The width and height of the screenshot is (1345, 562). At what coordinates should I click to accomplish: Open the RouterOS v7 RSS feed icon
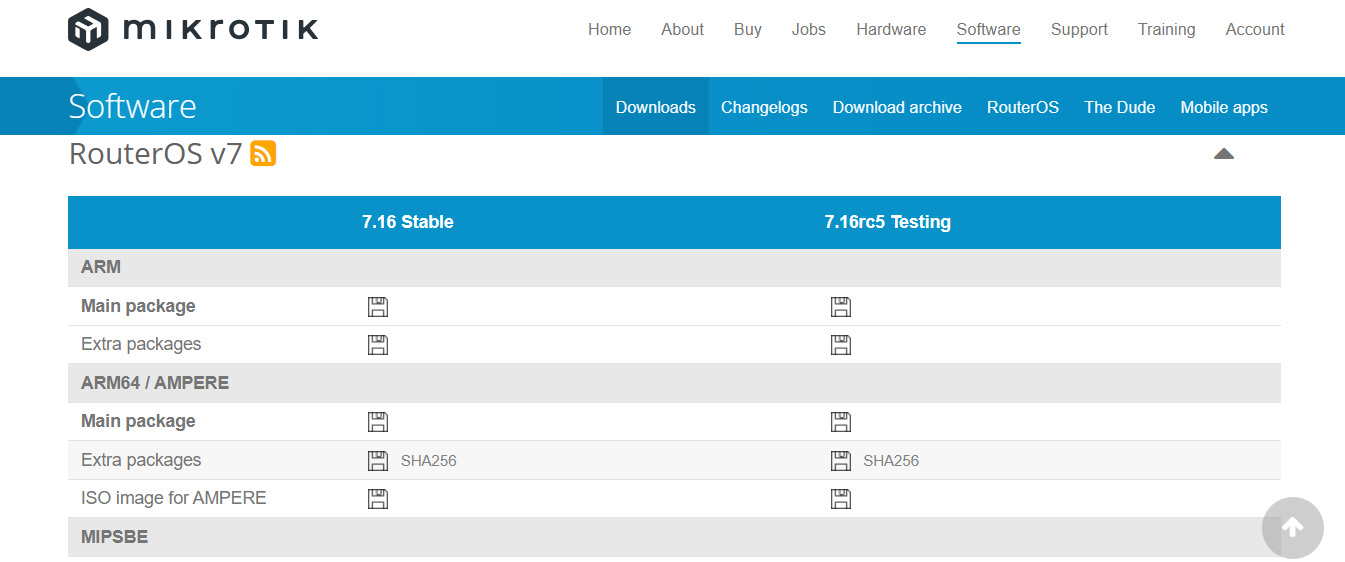(263, 154)
